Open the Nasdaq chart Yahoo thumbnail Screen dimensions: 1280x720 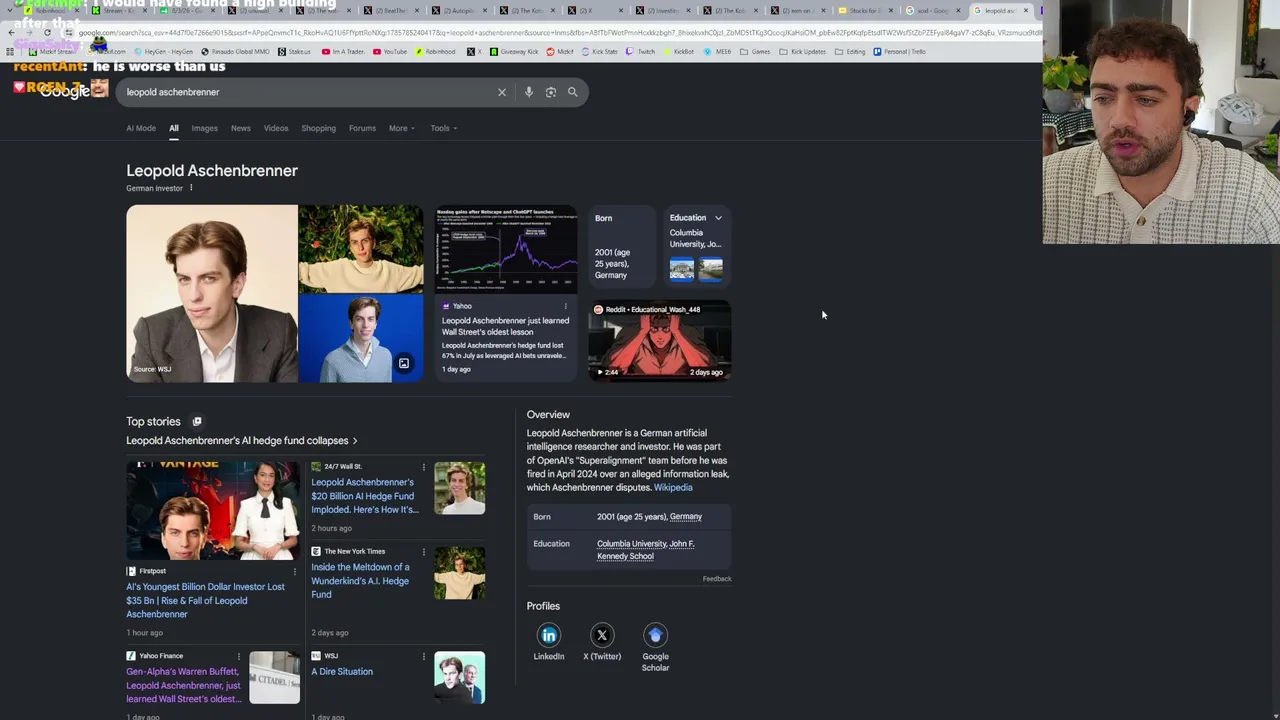point(506,250)
